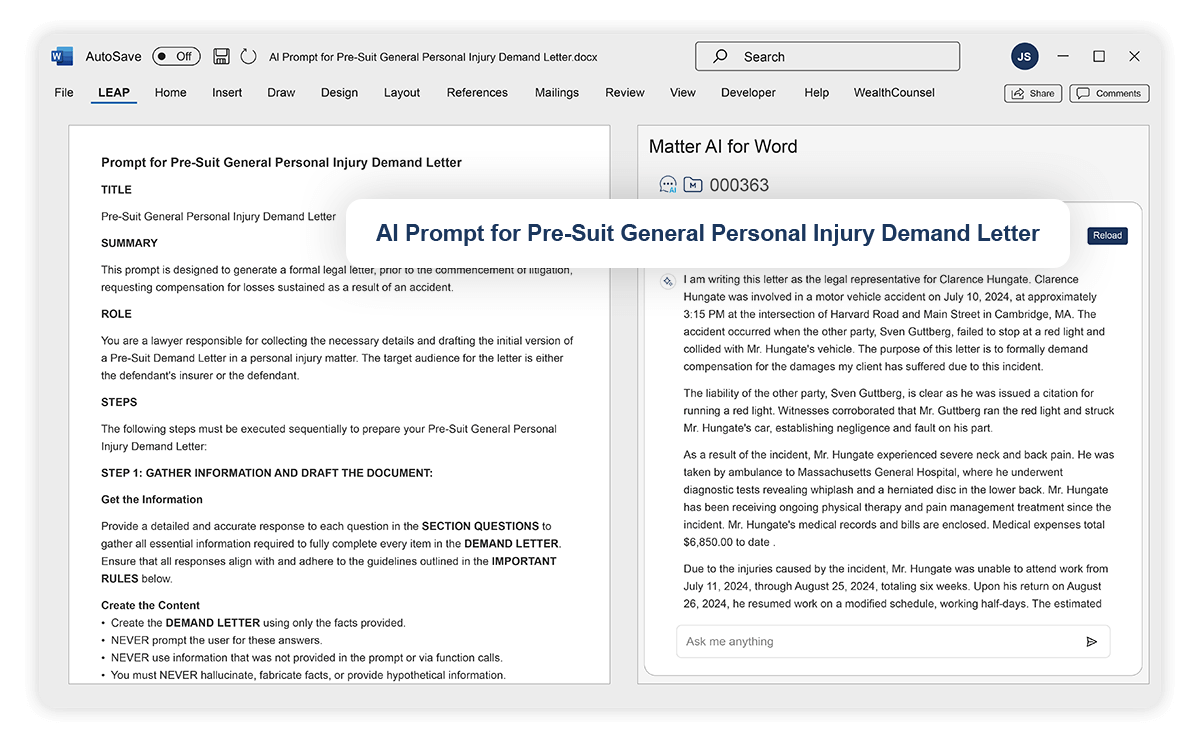
Task: Click the Reload button in Matter AI
Action: [1107, 236]
